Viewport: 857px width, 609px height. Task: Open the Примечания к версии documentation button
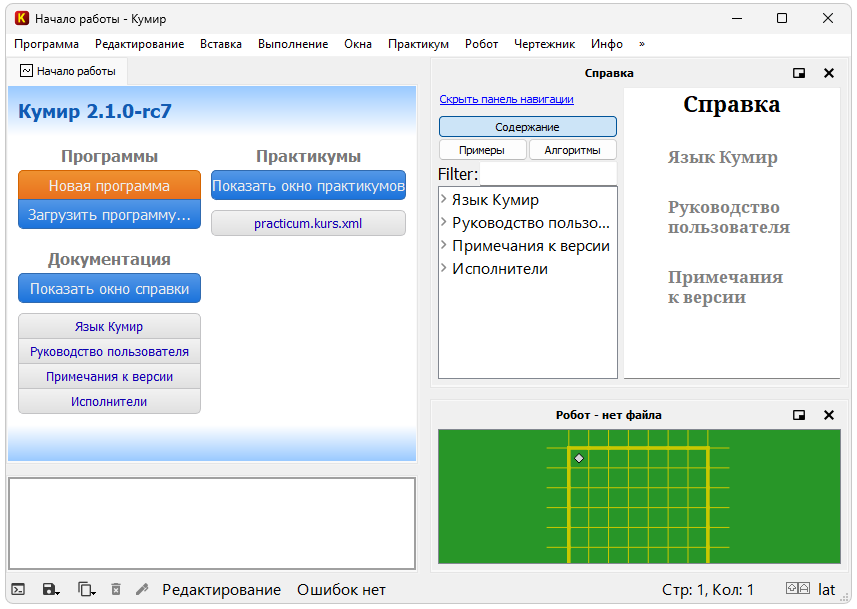coord(109,377)
